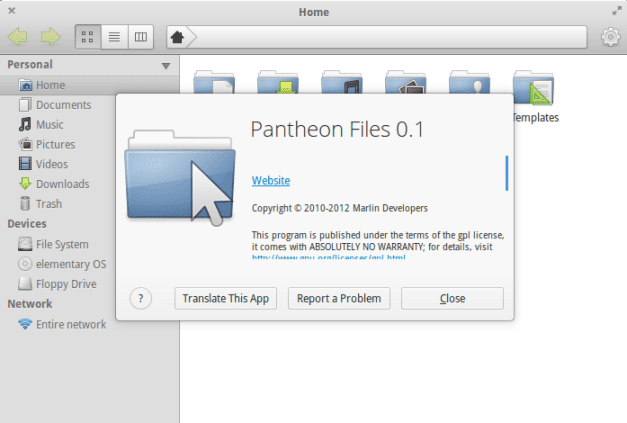Viewport: 627px width, 423px height.
Task: Click the location path bar field
Action: click(x=377, y=37)
